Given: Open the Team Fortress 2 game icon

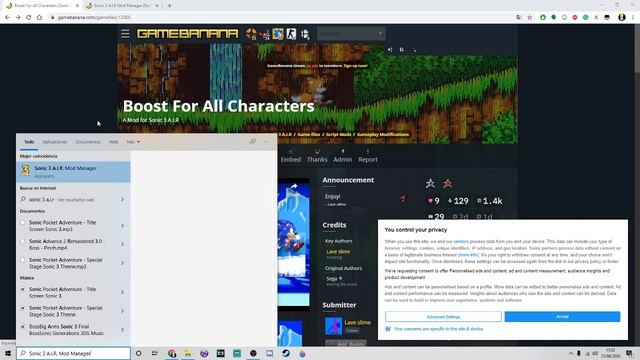Looking at the screenshot, I should click(x=251, y=33).
